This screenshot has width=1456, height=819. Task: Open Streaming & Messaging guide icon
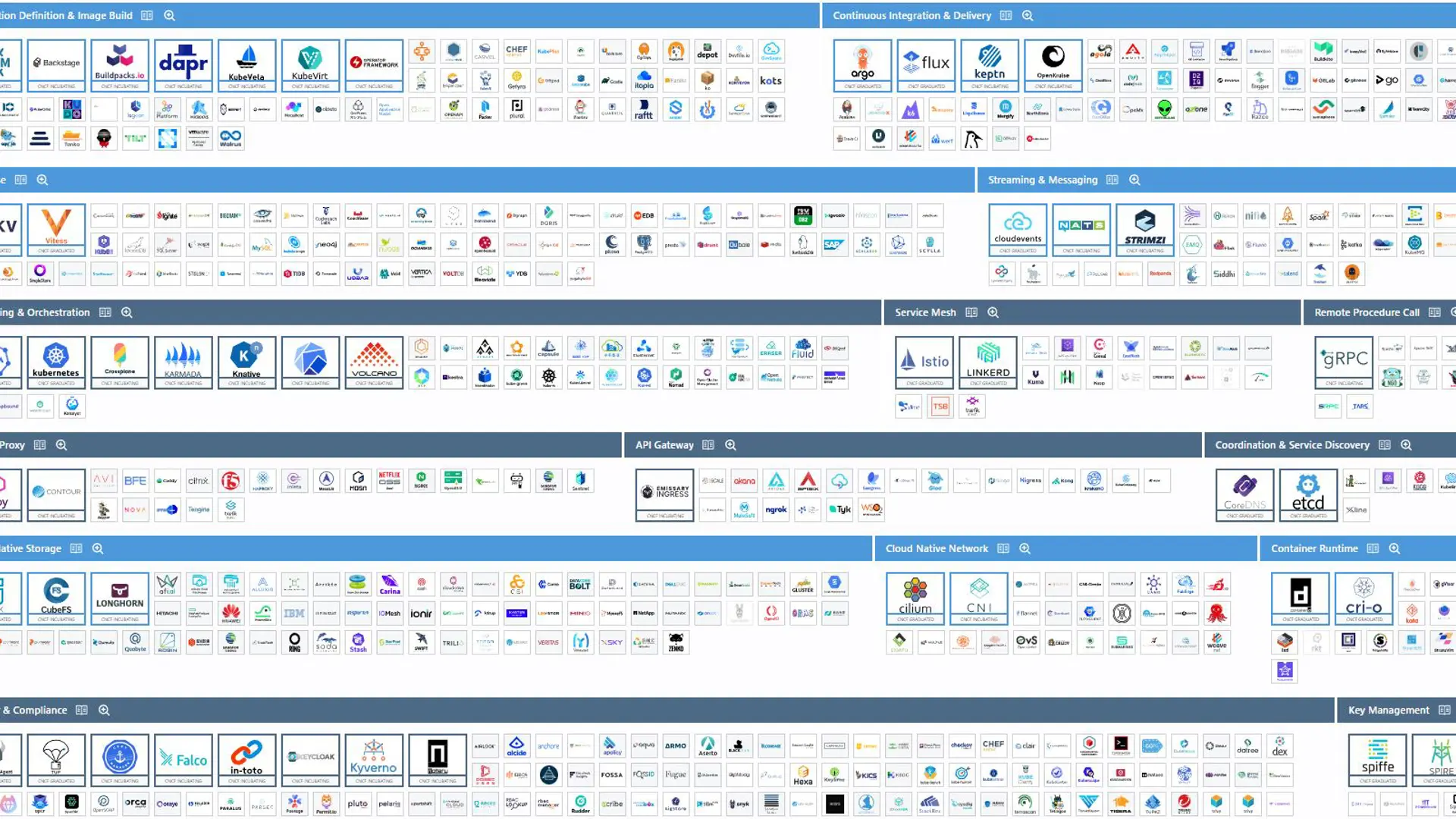point(1112,180)
